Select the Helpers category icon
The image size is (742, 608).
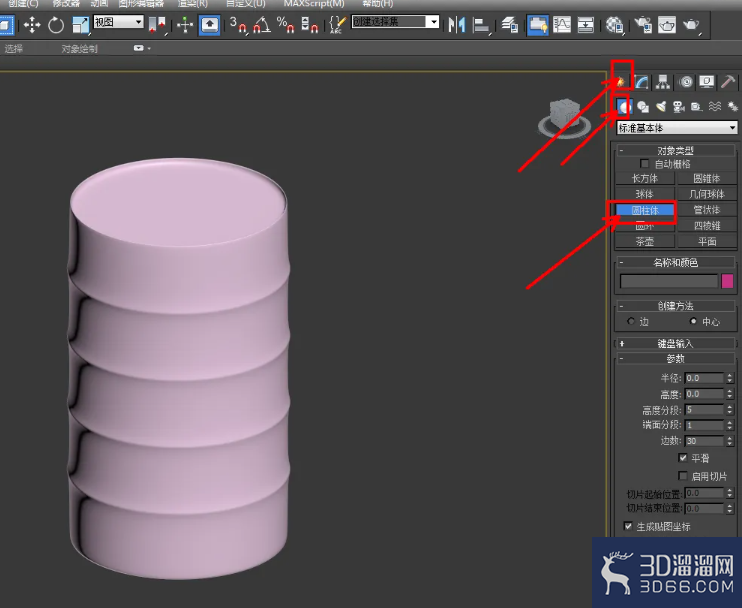(697, 106)
